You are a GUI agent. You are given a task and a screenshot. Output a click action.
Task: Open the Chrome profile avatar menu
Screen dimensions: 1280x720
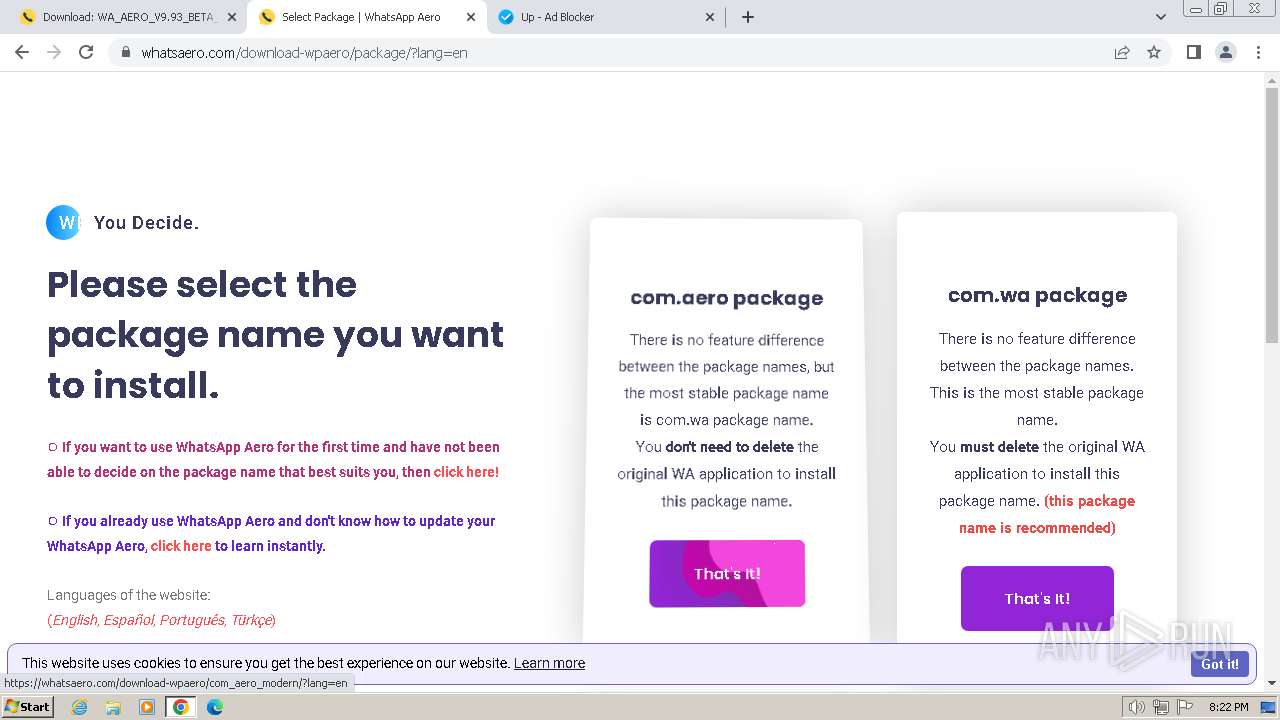click(x=1225, y=52)
